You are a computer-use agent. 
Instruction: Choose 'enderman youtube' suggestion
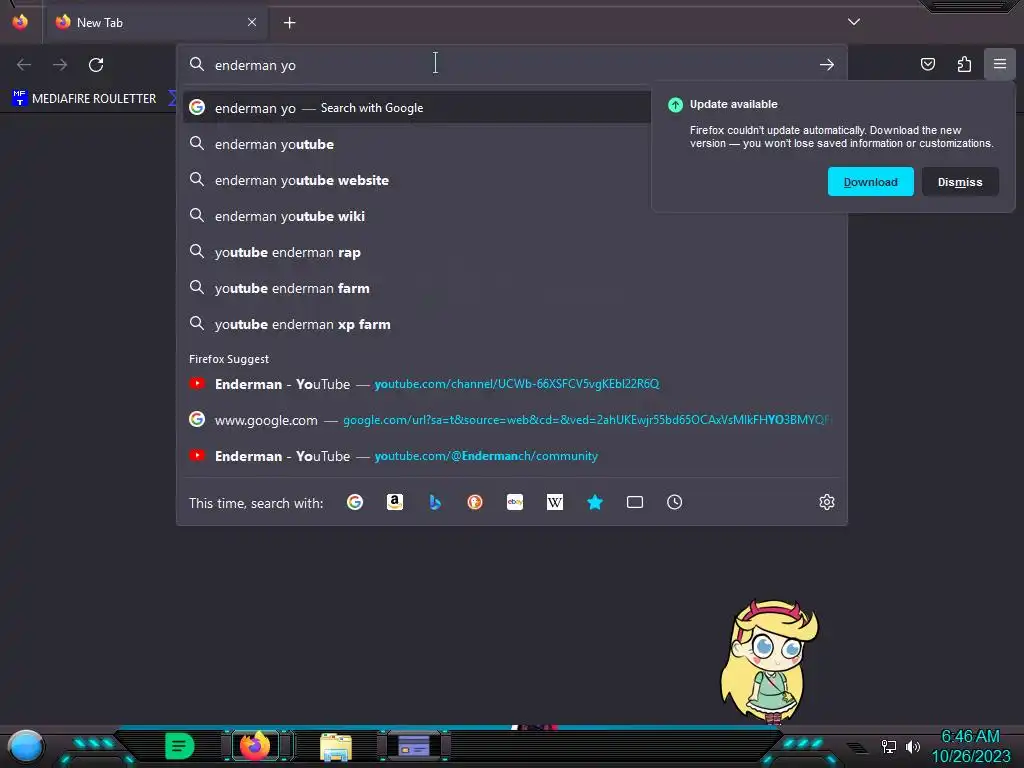417,144
